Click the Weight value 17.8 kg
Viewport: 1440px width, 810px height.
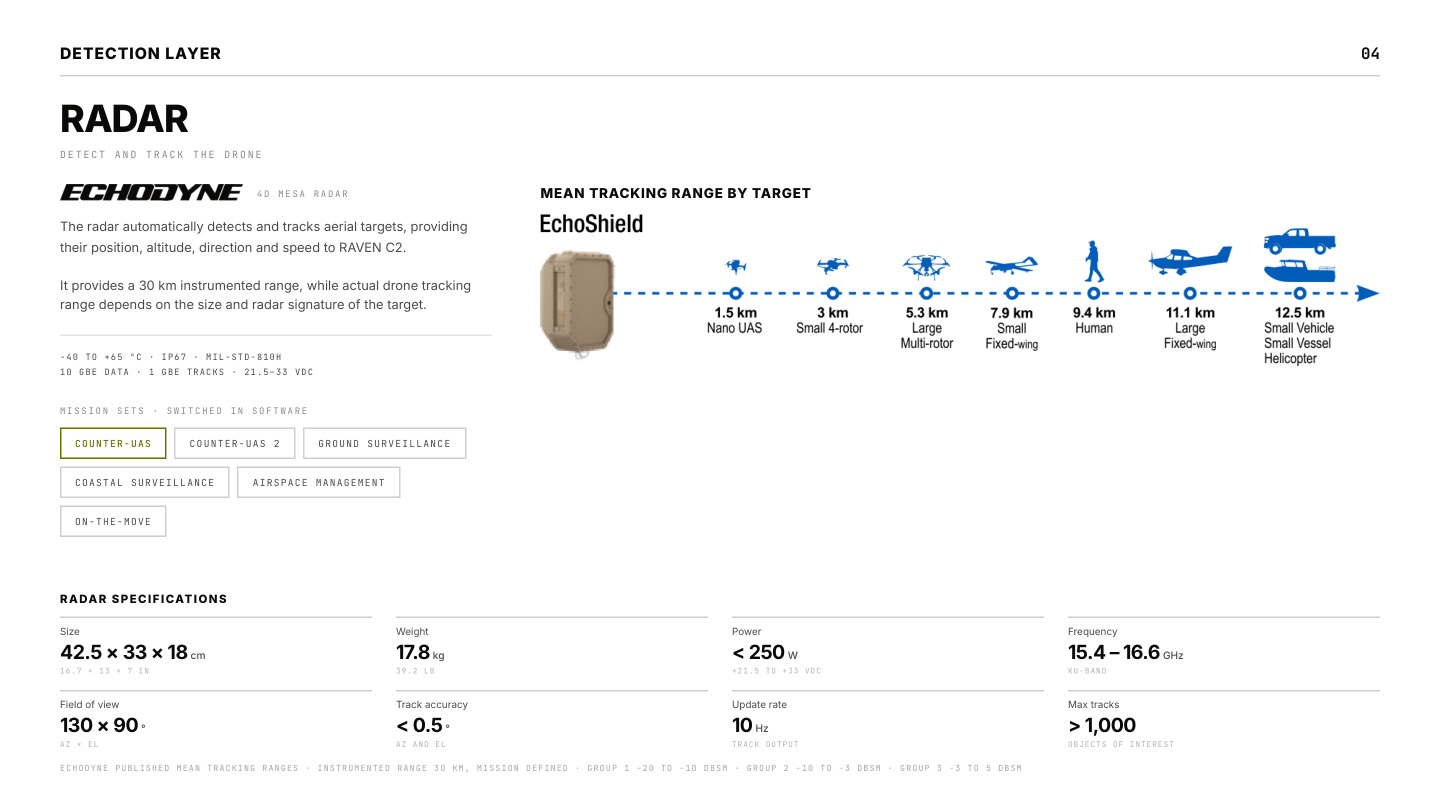pos(420,653)
